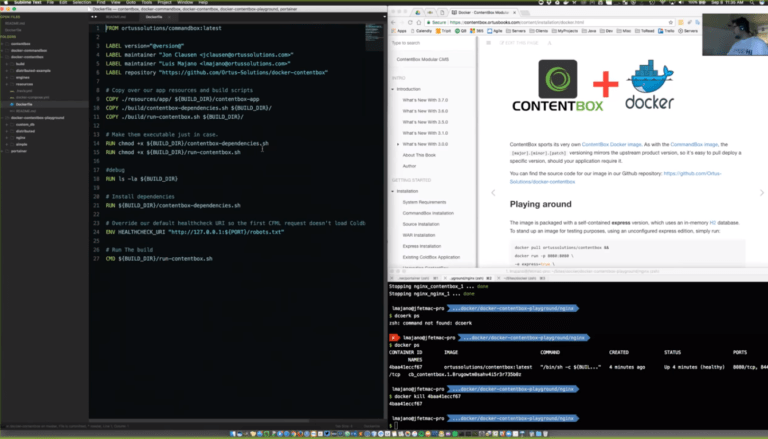Image resolution: width=768 pixels, height=439 pixels.
Task: Open the Selection menu
Action: pos(82,2)
